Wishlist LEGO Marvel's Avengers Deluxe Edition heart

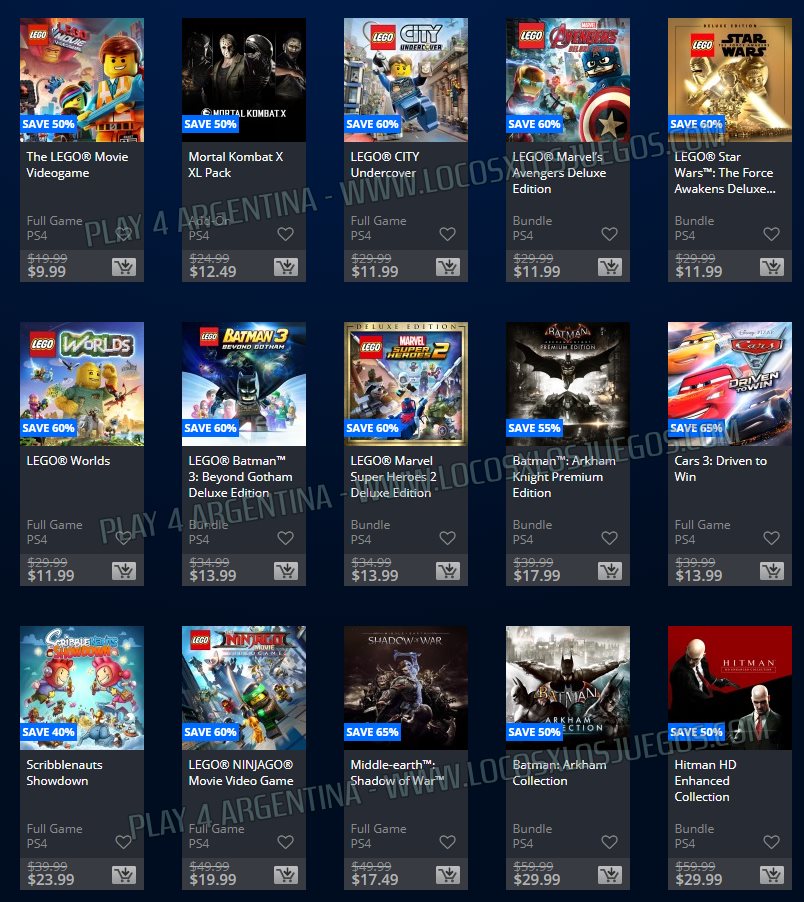click(x=610, y=234)
